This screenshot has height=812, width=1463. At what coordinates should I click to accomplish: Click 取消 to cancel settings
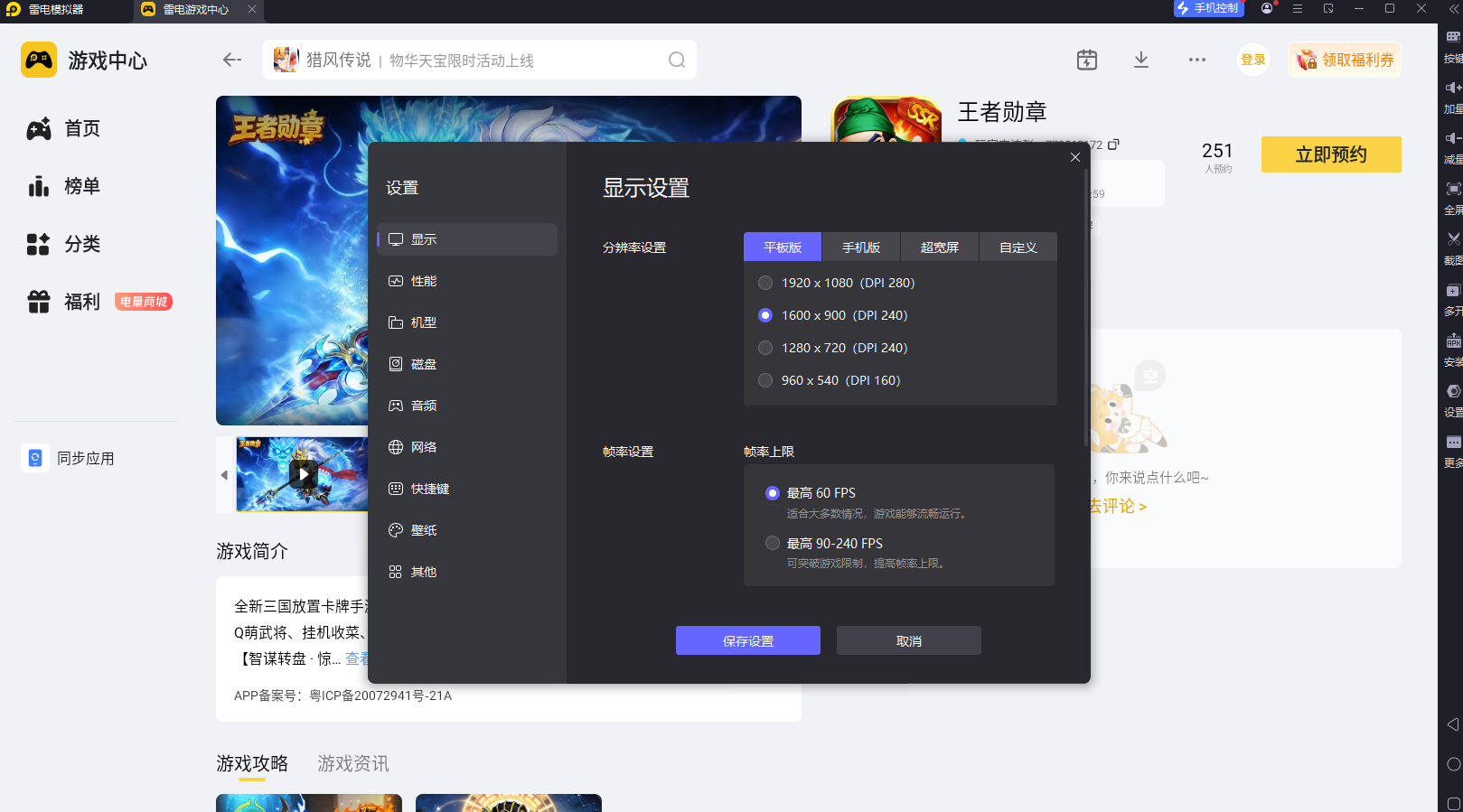point(909,640)
